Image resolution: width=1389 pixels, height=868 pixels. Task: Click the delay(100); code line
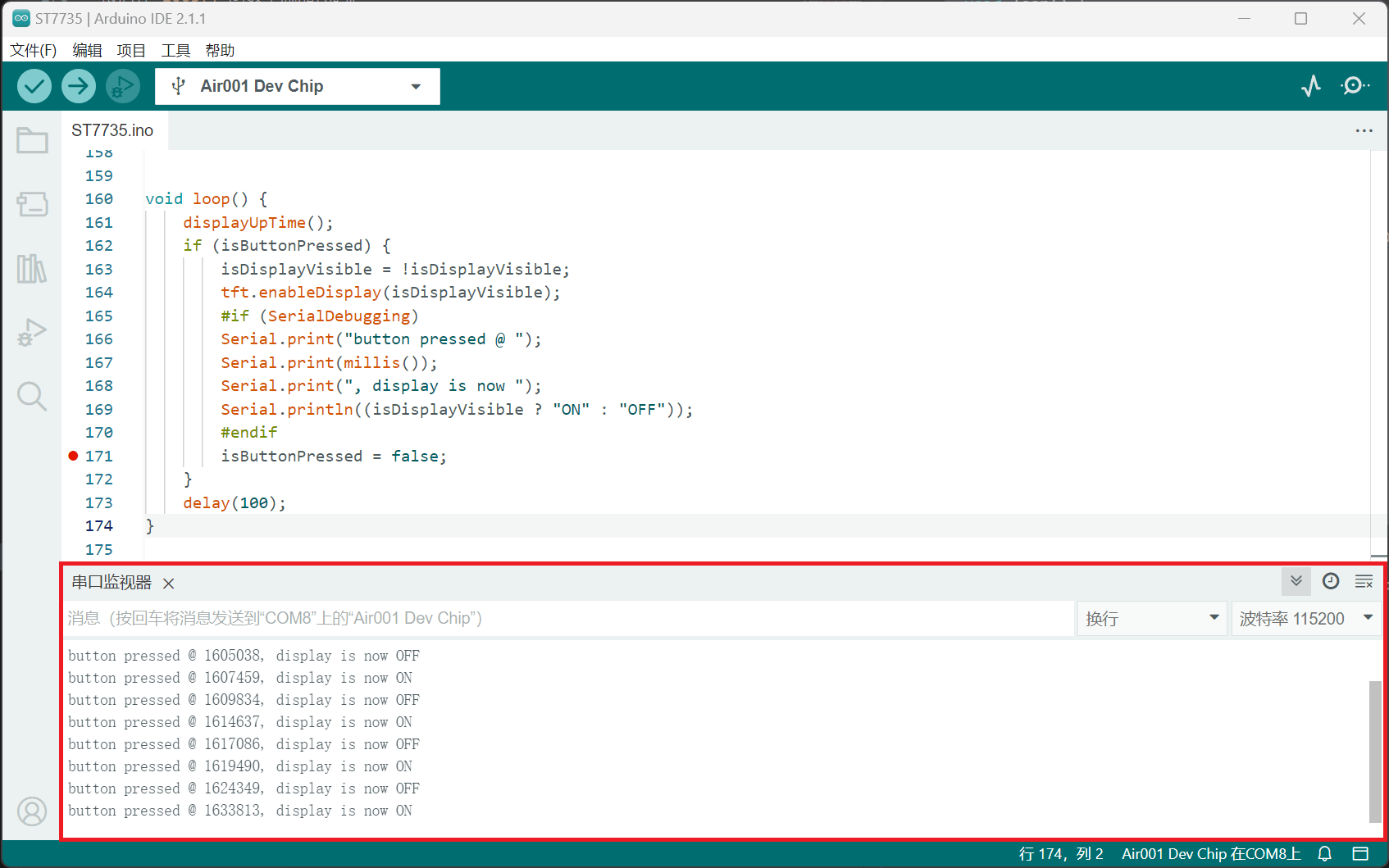(x=235, y=503)
